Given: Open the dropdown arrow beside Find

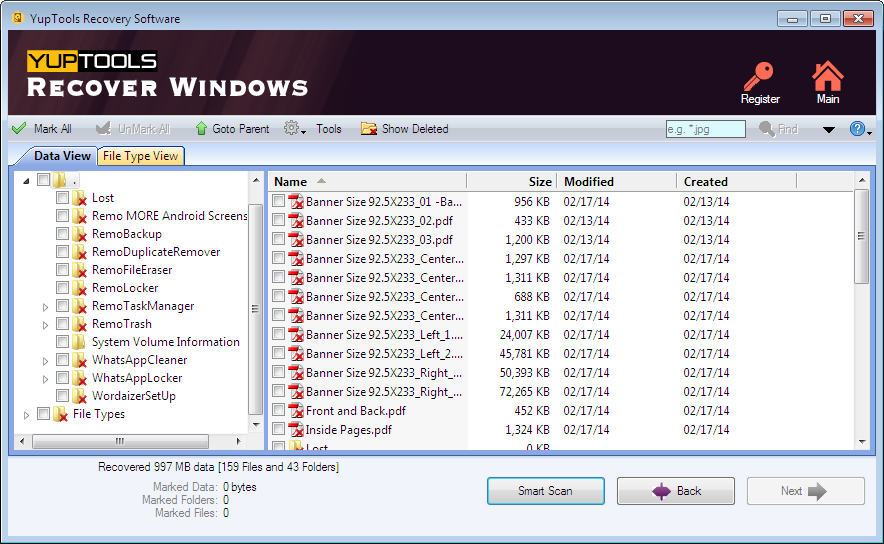Looking at the screenshot, I should pyautogui.click(x=828, y=130).
